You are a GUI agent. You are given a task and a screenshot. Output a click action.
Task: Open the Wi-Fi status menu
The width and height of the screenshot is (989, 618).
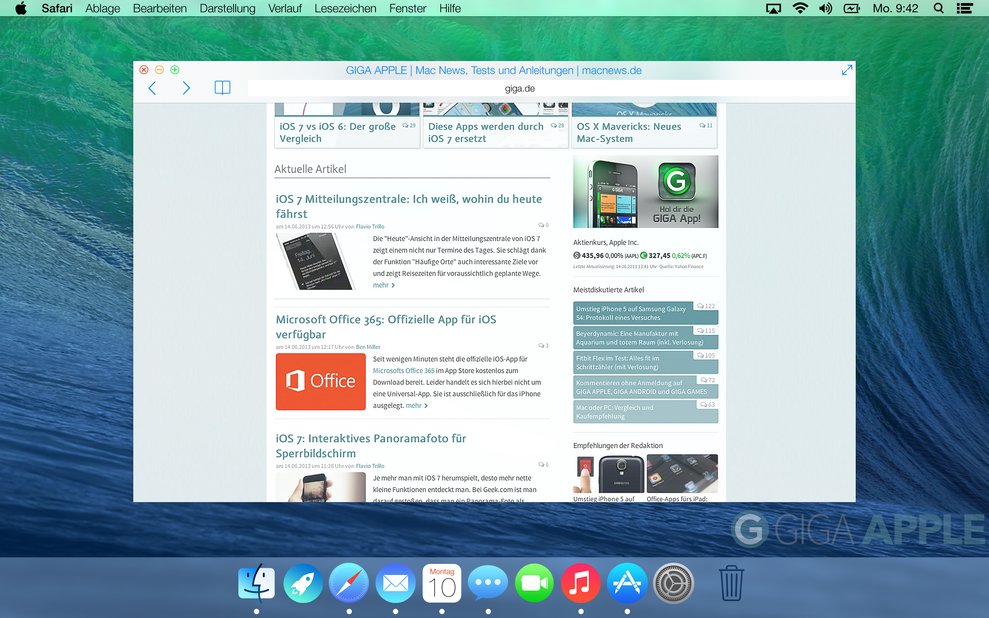click(x=800, y=8)
